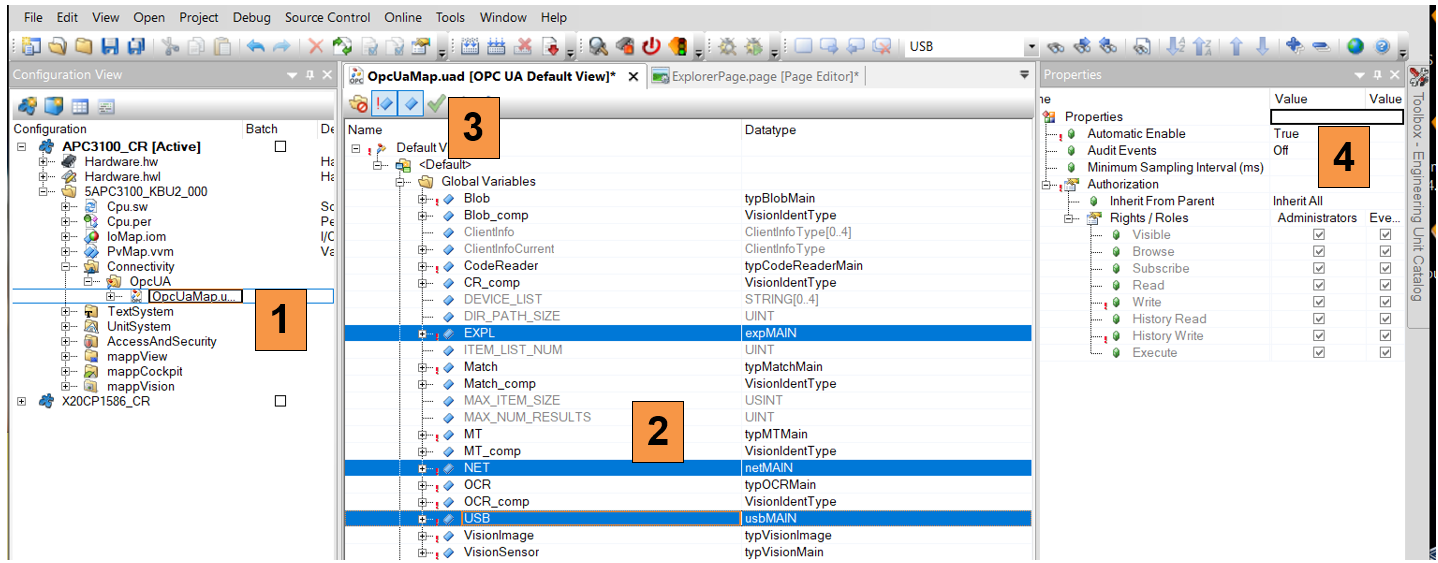1438x563 pixels.
Task: Open the Source Control menu
Action: pyautogui.click(x=327, y=17)
